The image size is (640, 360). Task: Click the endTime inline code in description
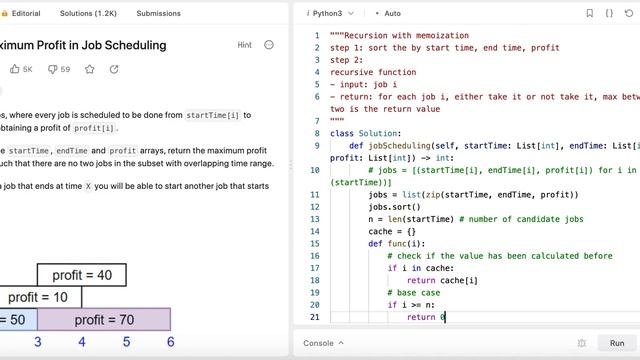coord(72,151)
